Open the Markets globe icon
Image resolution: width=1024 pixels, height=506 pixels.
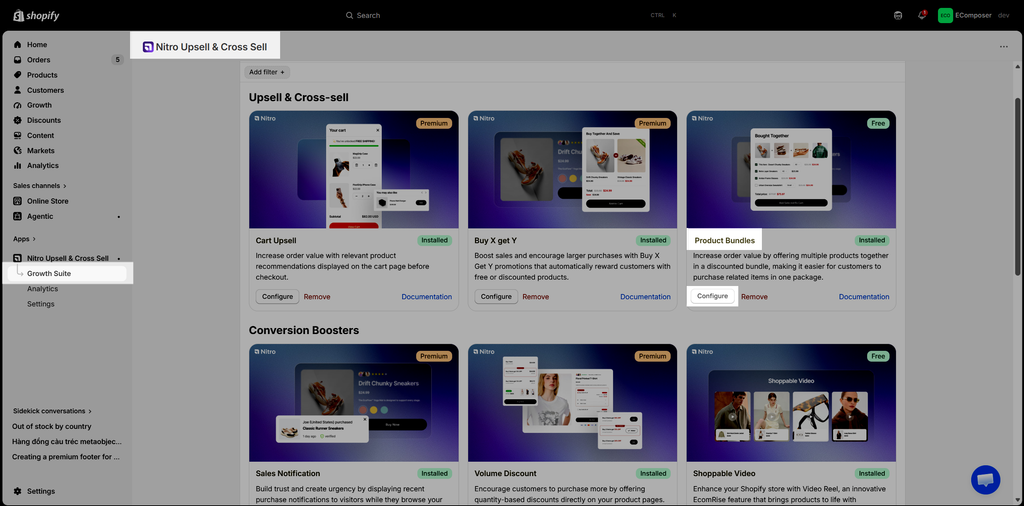tap(18, 150)
